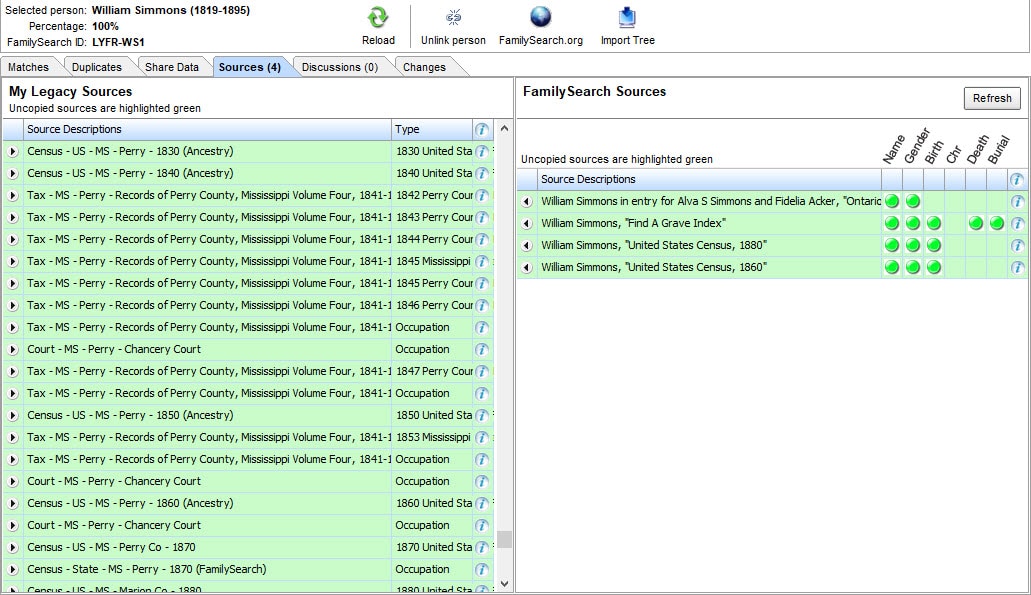Click Legacy sources scrollbar up arrow
Image resolution: width=1031 pixels, height=595 pixels.
pos(504,129)
